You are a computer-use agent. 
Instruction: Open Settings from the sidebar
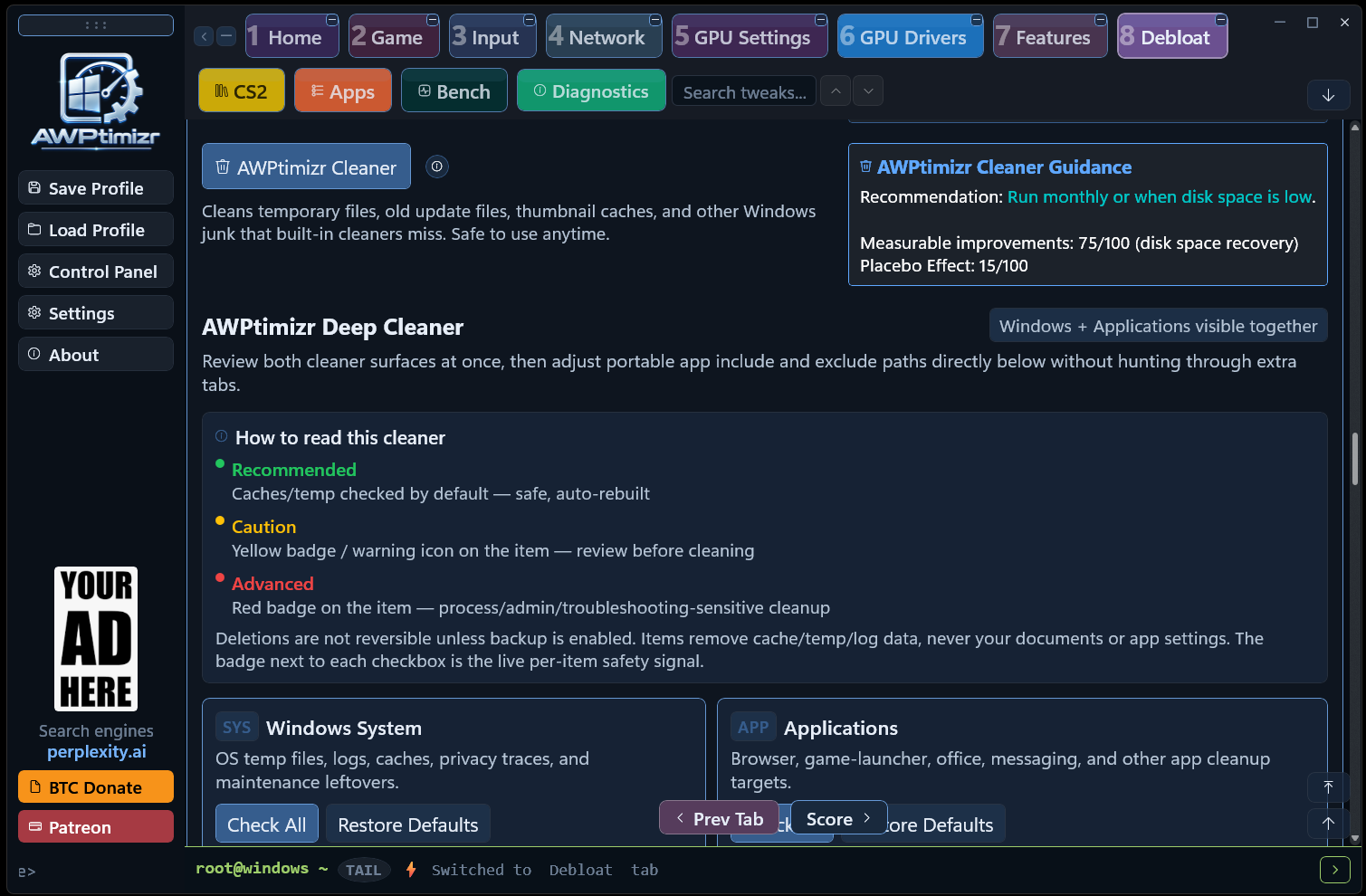pyautogui.click(x=96, y=313)
